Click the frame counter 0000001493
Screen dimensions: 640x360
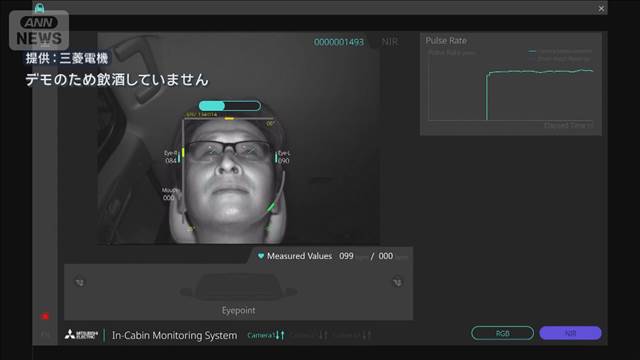pos(339,42)
